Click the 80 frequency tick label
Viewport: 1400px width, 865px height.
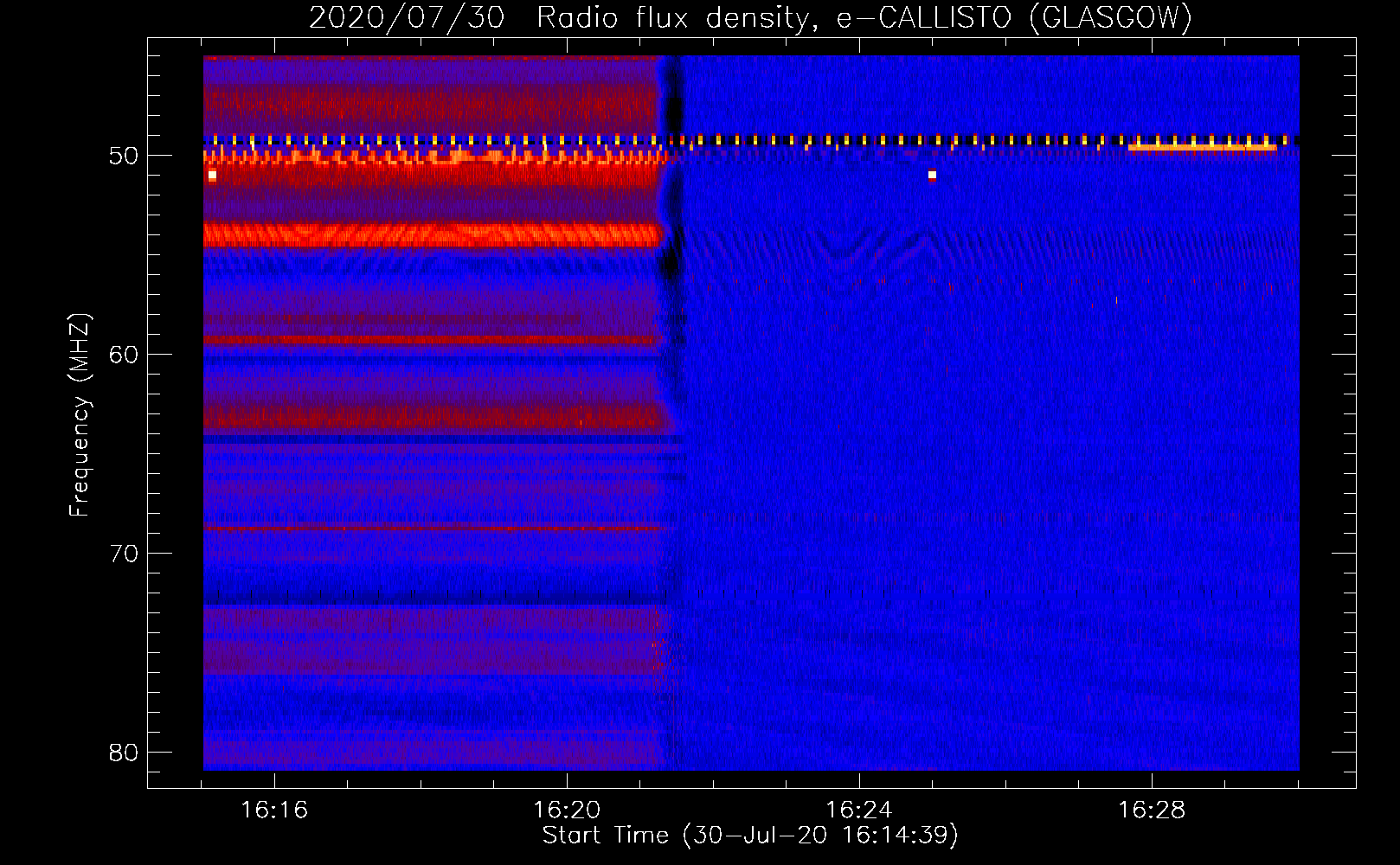point(124,753)
